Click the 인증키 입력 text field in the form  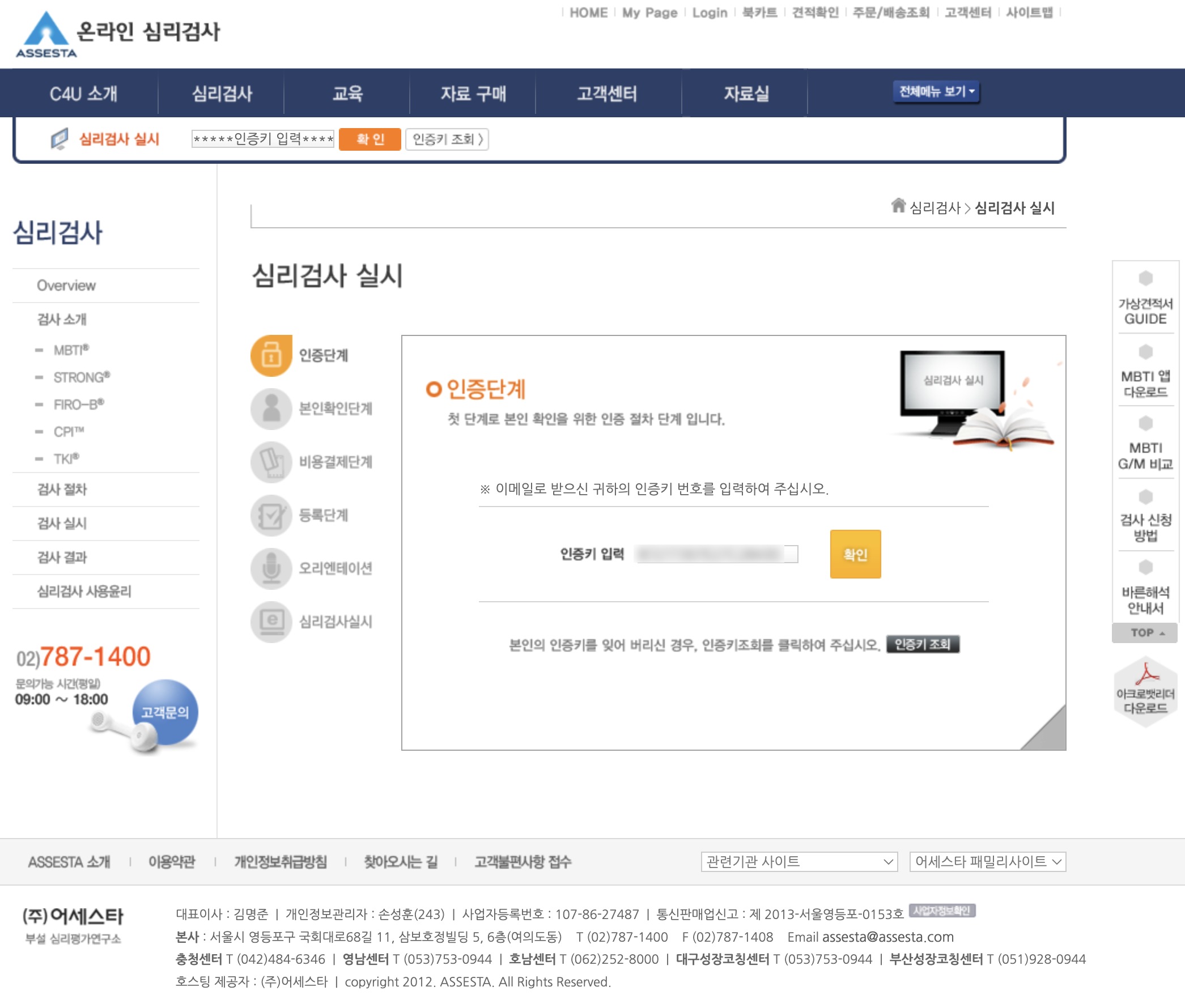click(x=717, y=554)
